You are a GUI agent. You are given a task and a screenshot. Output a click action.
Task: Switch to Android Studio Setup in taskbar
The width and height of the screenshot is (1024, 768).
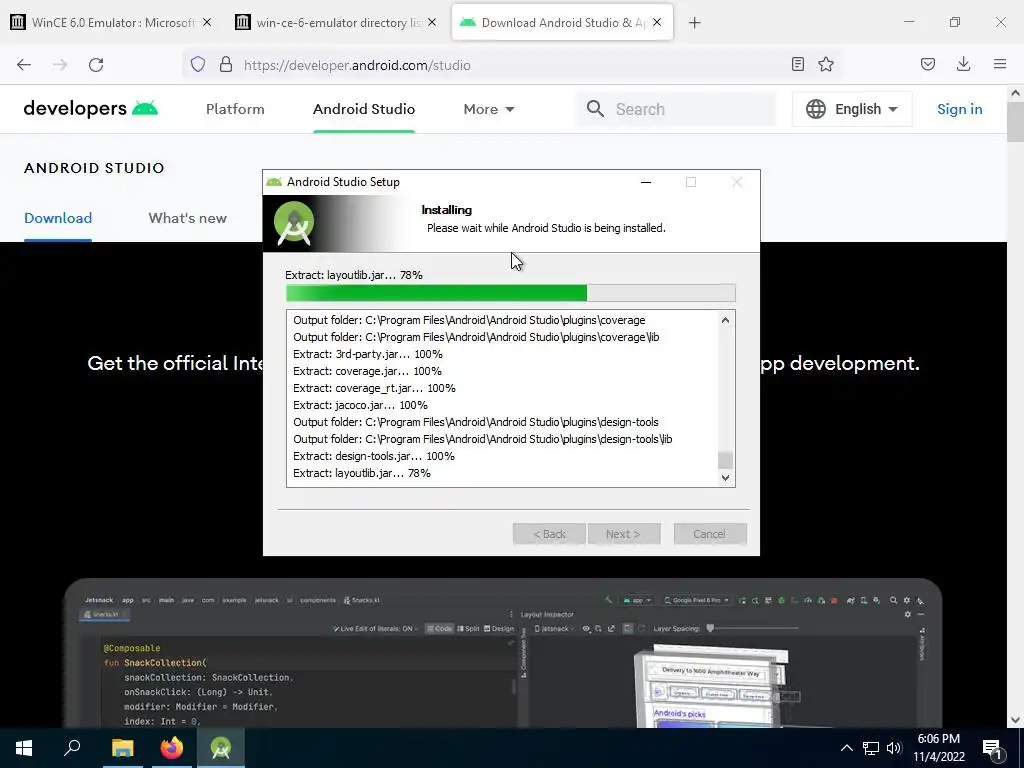point(221,748)
